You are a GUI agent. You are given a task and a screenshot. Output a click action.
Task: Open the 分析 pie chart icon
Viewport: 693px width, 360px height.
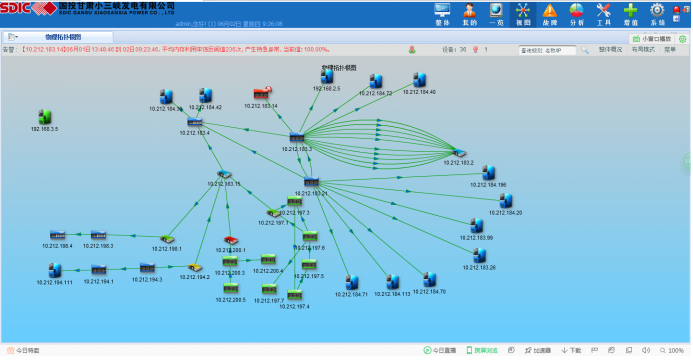(577, 15)
